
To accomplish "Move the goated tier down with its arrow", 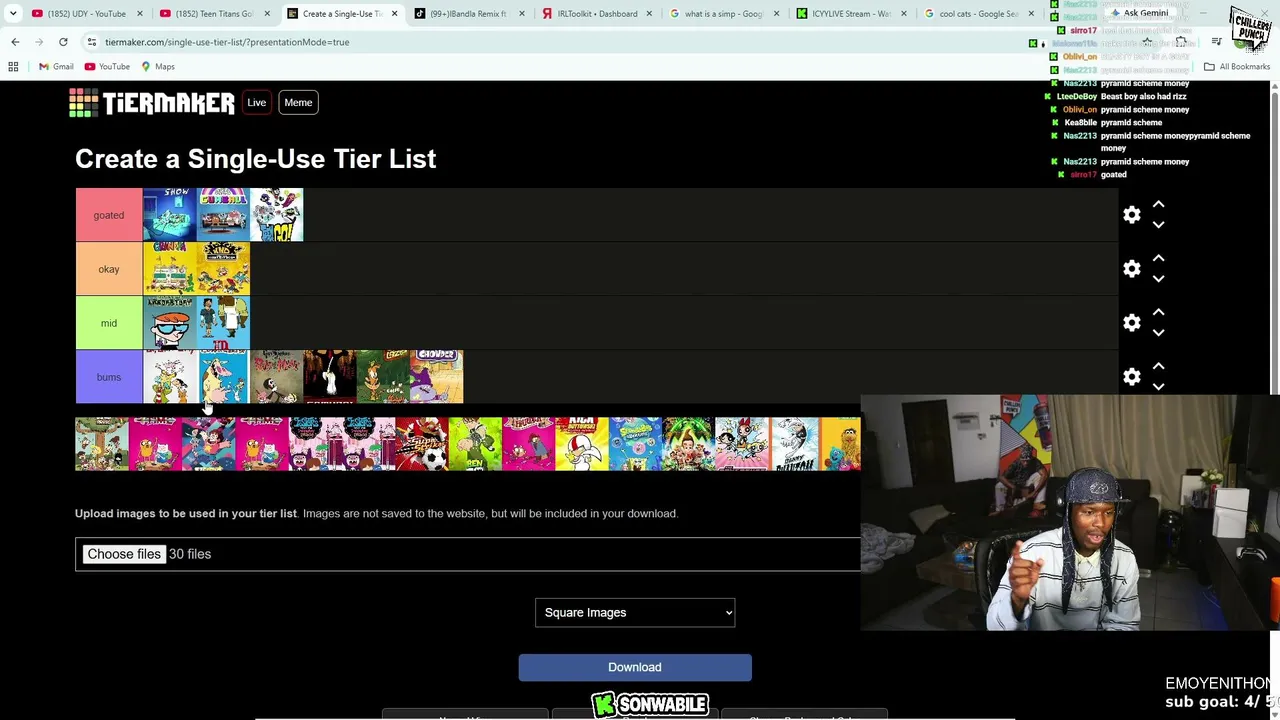I will click(x=1158, y=225).
